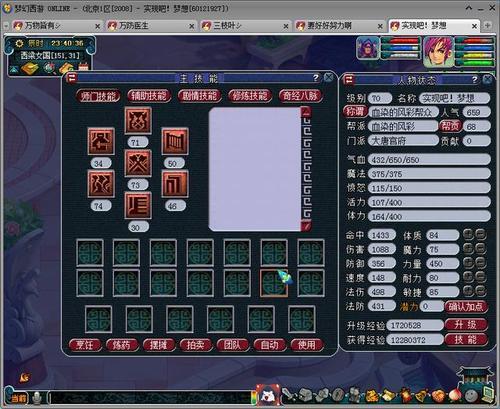Open the golden map book icon
This screenshot has height=409, width=500.
coord(30,68)
